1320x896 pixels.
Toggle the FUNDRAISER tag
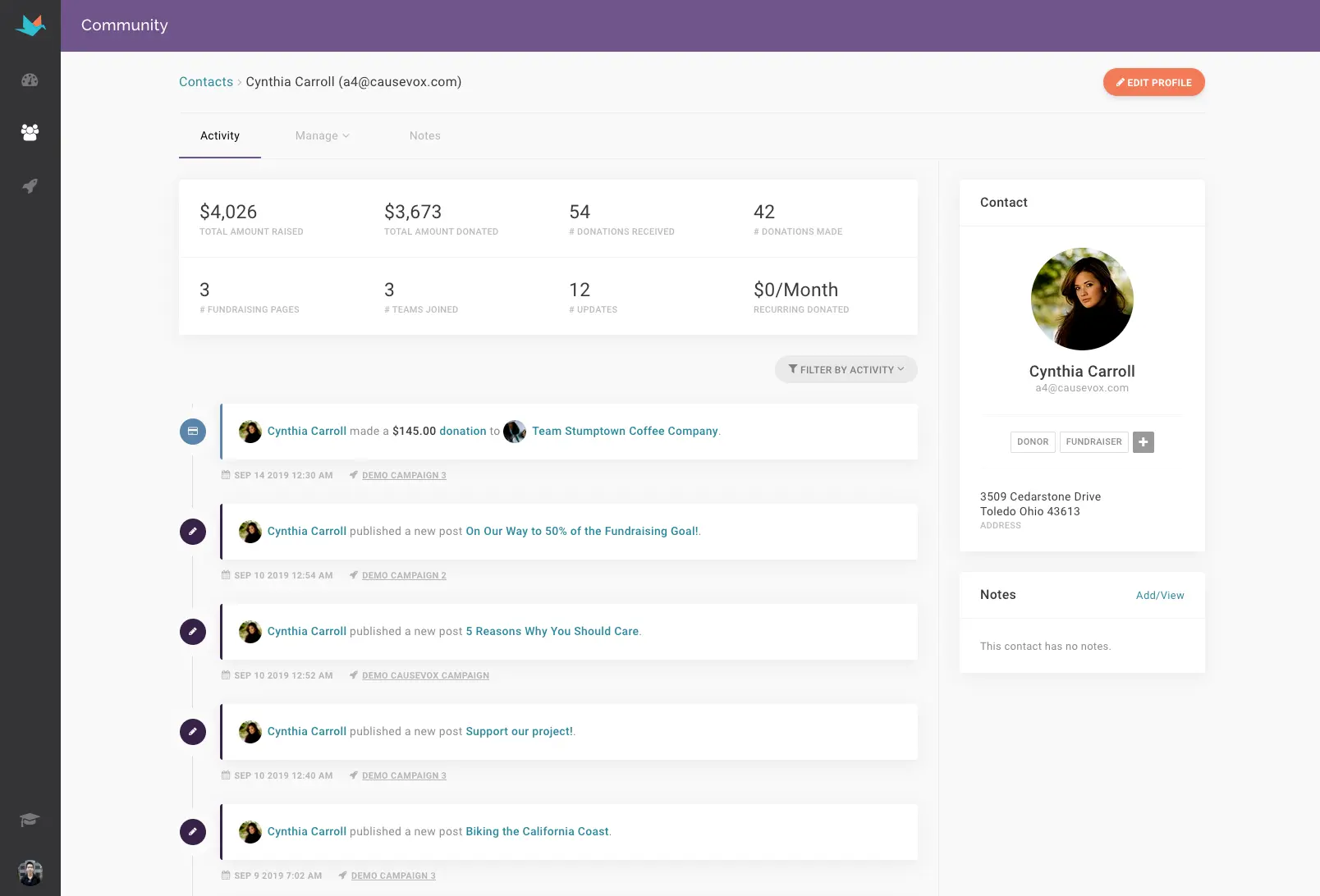click(x=1093, y=441)
